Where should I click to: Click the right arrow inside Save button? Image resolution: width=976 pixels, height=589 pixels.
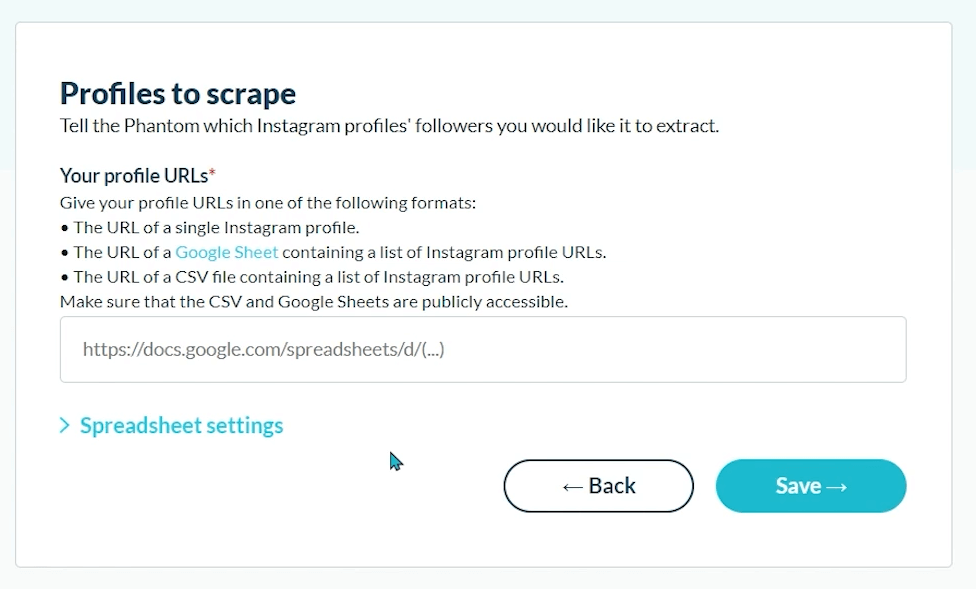pos(837,487)
